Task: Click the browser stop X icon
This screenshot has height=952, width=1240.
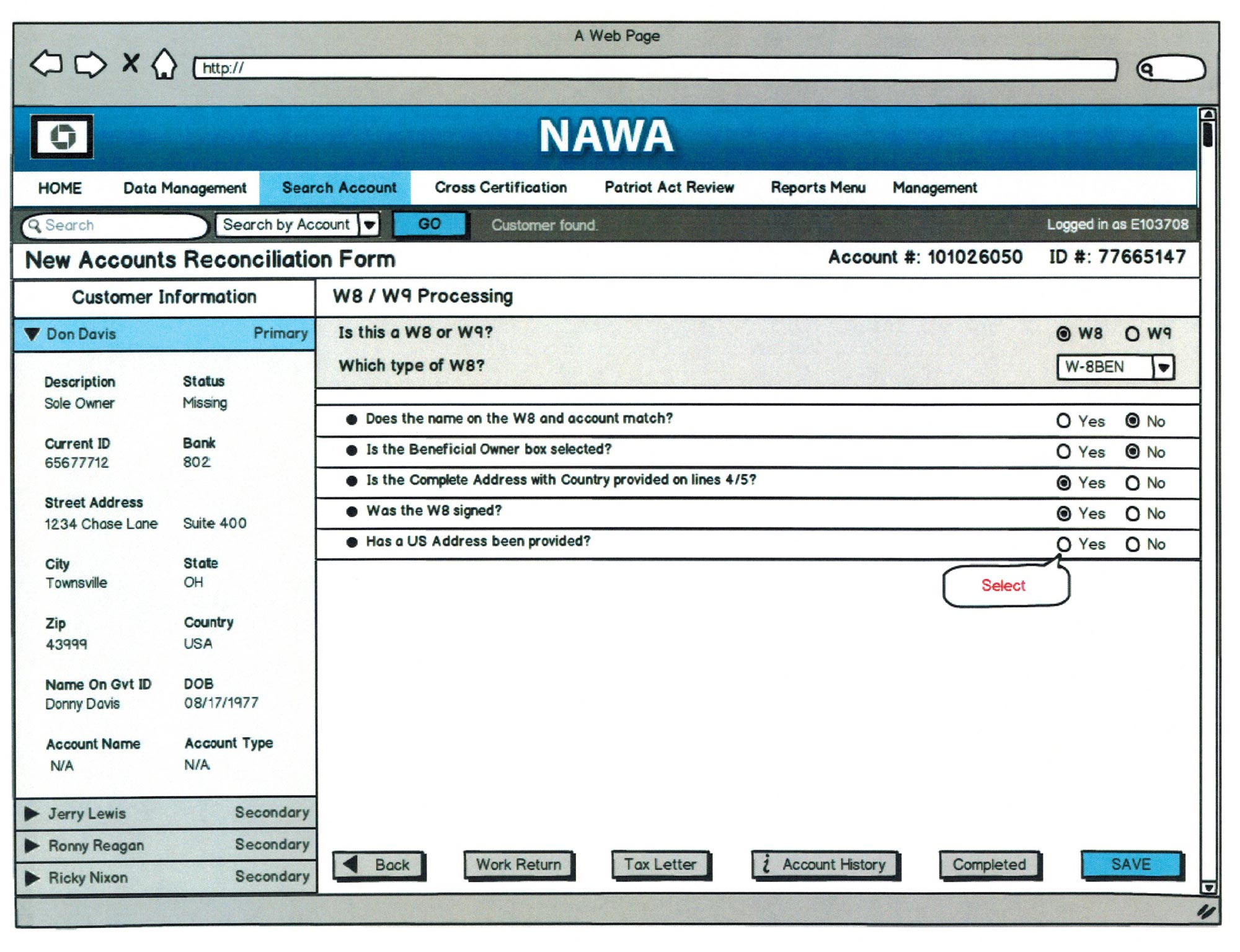Action: point(130,63)
